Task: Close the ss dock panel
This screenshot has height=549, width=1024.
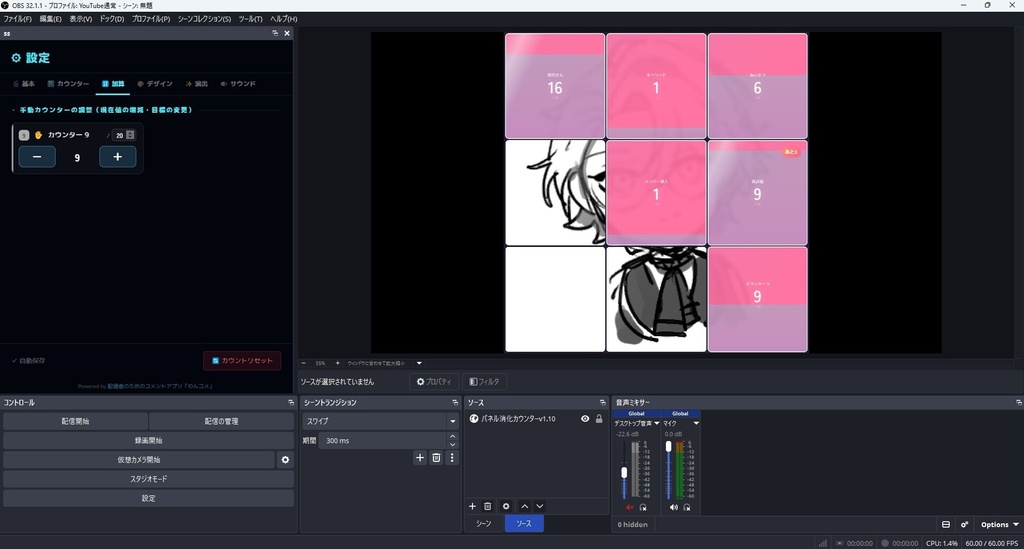Action: point(287,33)
